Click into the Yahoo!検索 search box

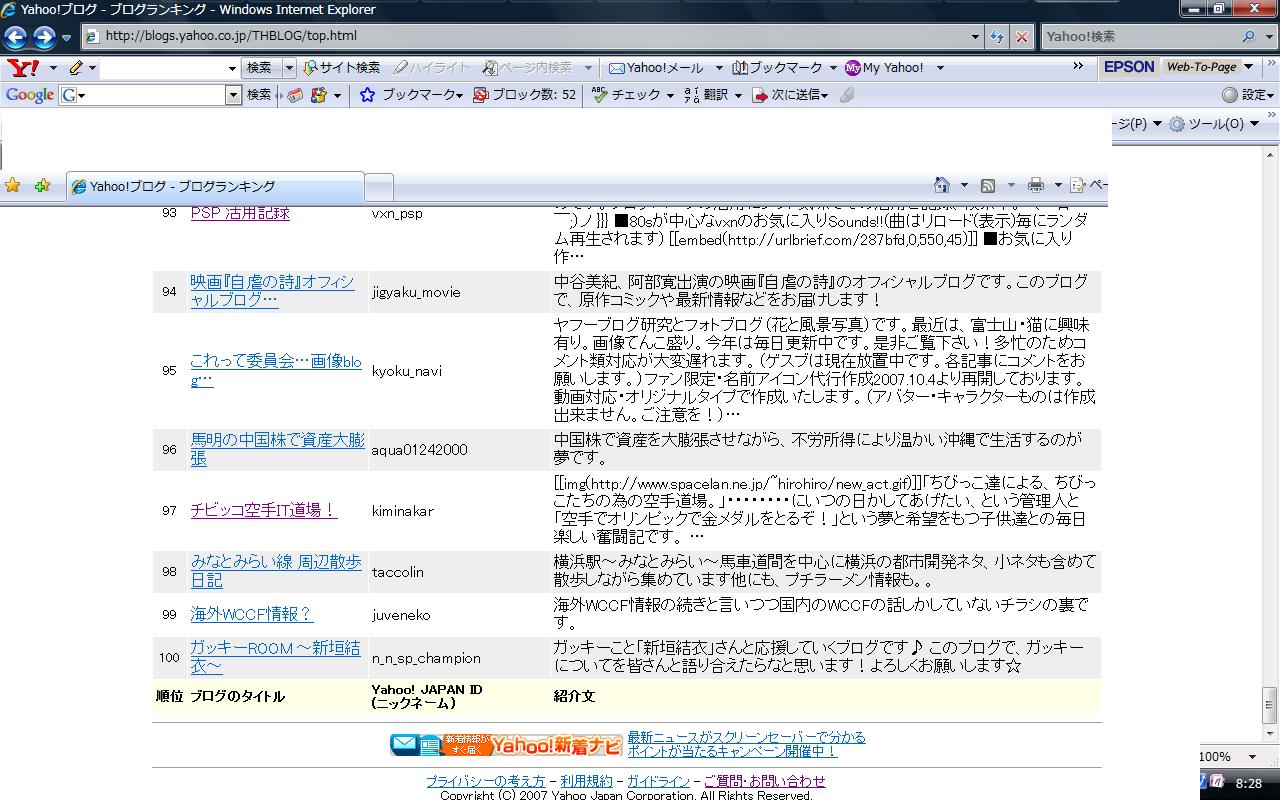(1140, 36)
